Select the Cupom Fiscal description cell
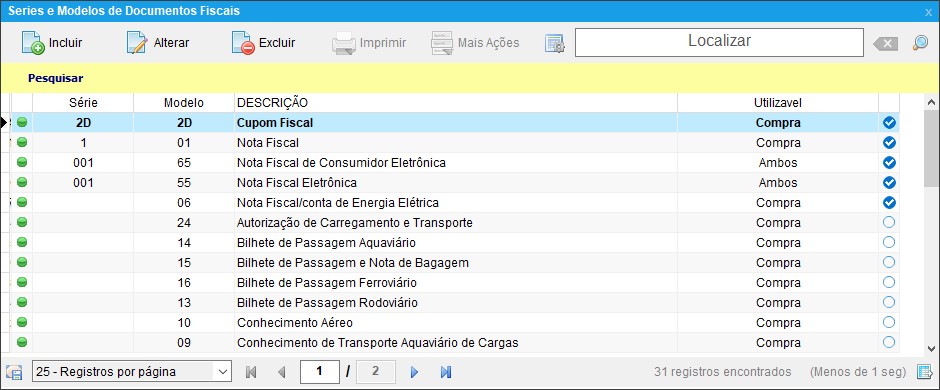 click(x=456, y=123)
